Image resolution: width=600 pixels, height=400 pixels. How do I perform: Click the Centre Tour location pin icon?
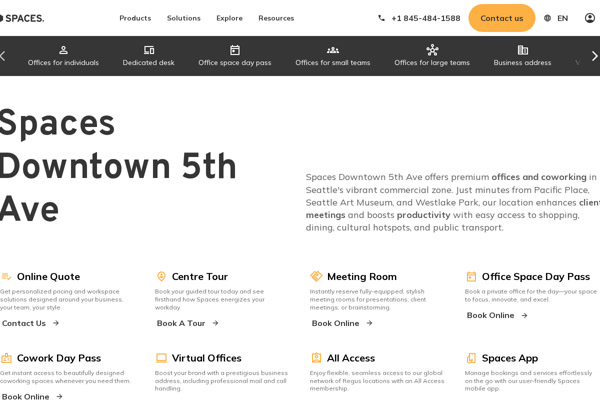coord(161,277)
